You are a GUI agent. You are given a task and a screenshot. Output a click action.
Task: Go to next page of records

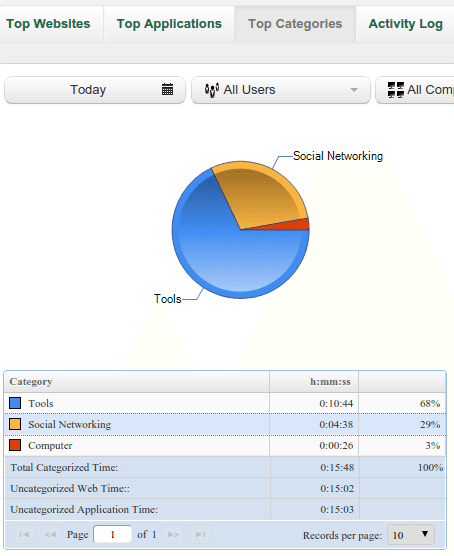point(173,534)
